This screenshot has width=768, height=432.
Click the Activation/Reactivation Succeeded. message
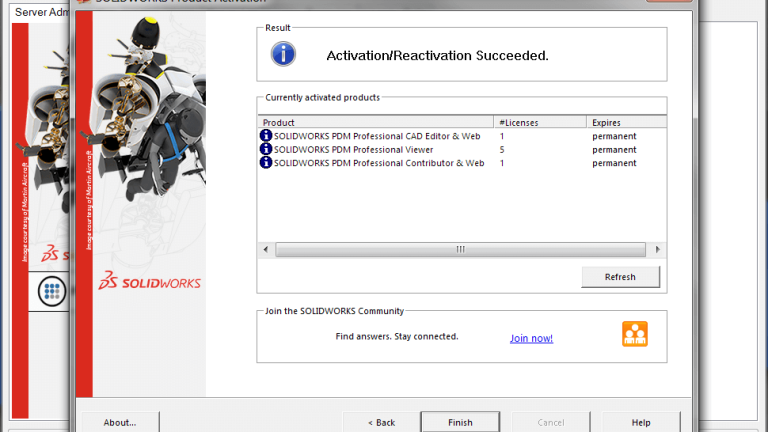tap(437, 55)
